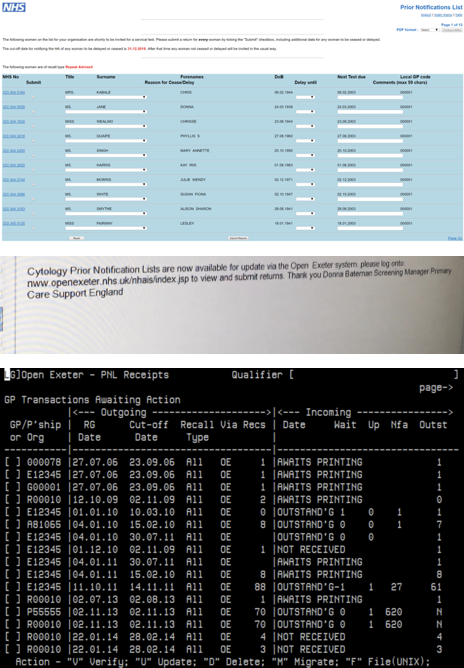Click the 'Repeat Advised' recall type text

pos(79,67)
